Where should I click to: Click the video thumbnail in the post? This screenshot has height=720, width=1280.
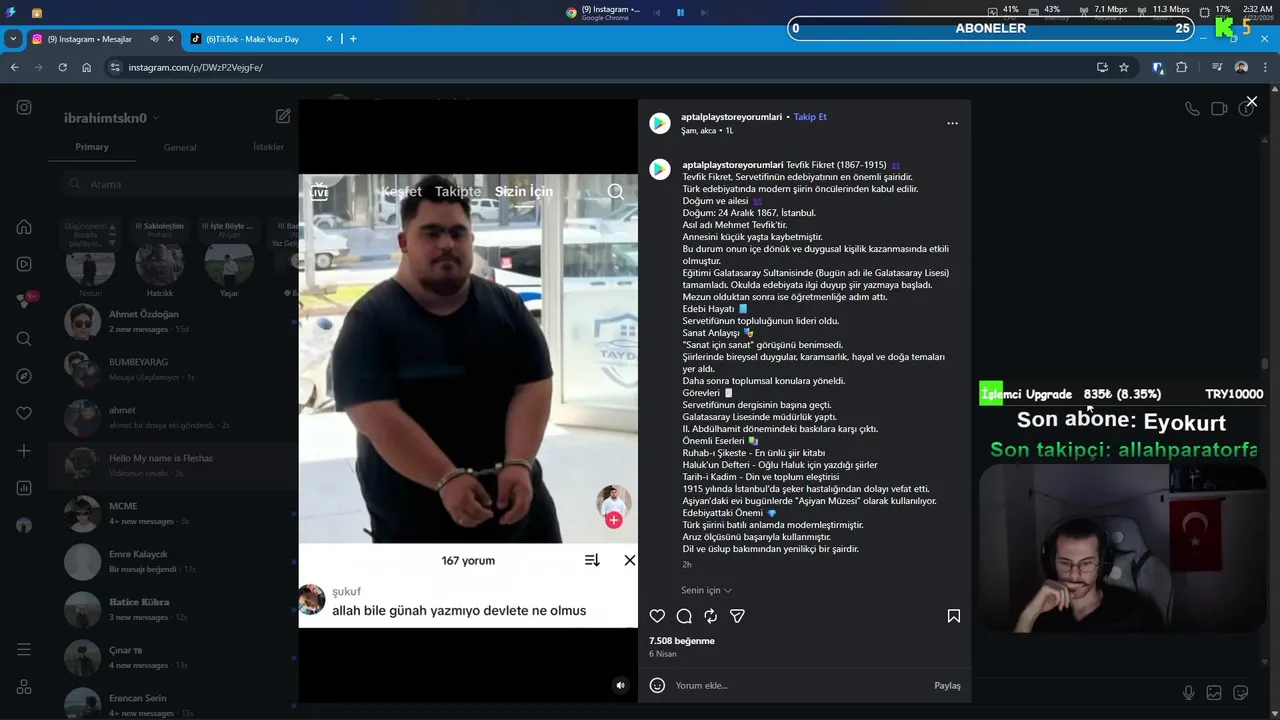click(x=468, y=400)
